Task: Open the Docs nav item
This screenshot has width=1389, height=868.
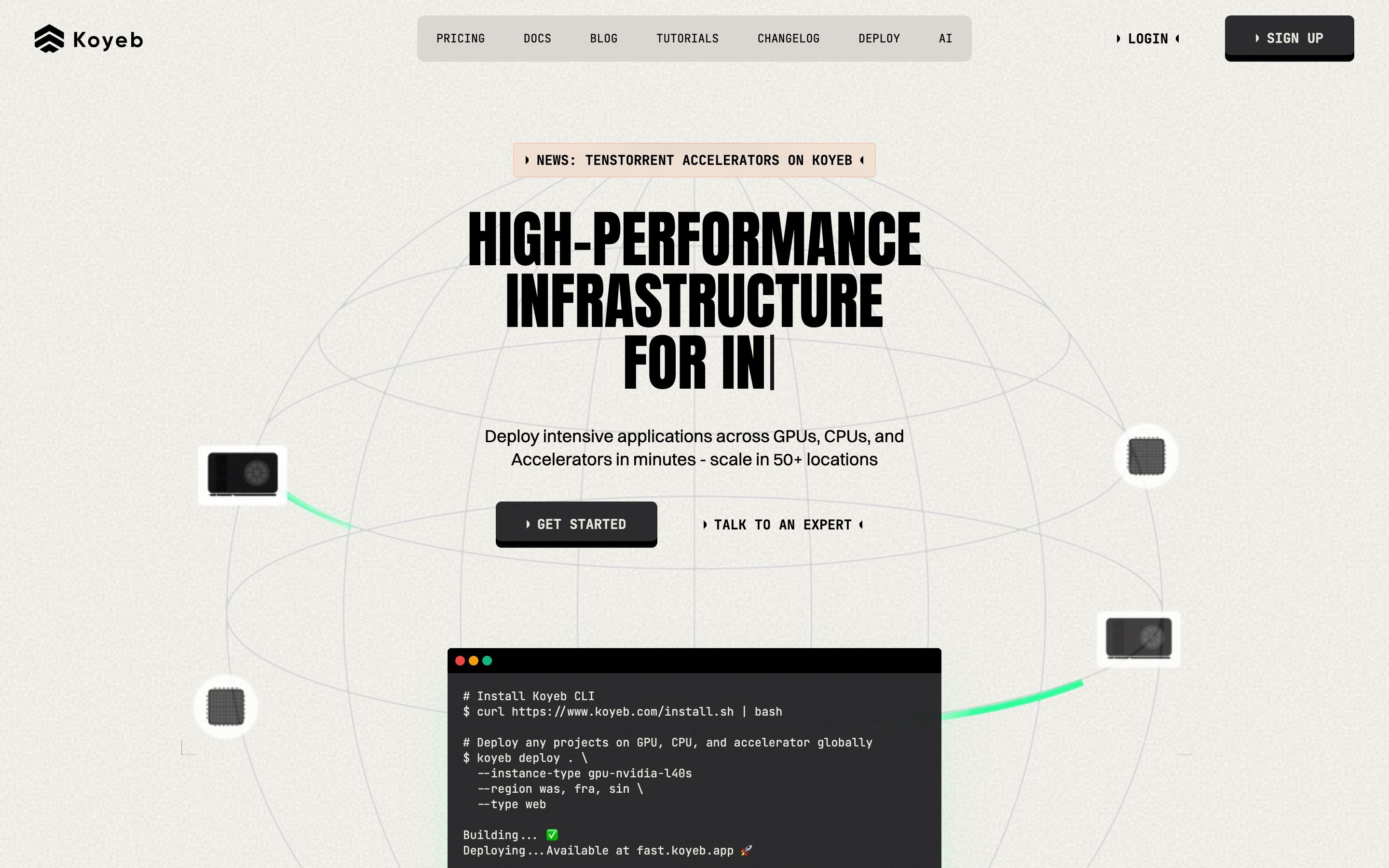Action: [537, 39]
